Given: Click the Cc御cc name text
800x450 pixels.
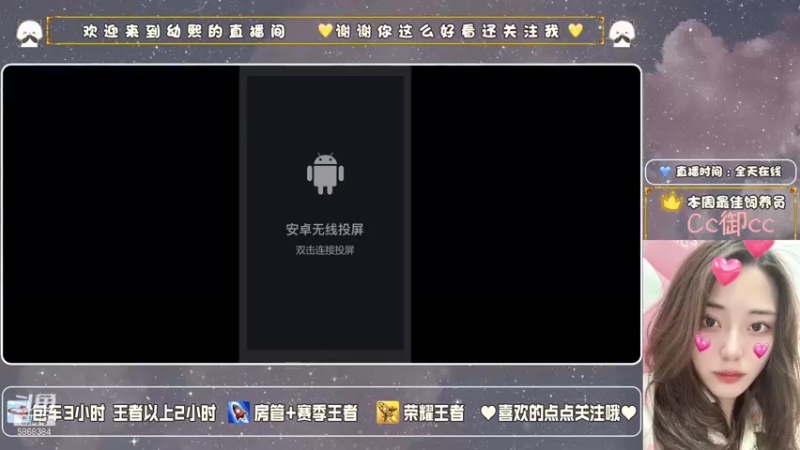Looking at the screenshot, I should 731,224.
